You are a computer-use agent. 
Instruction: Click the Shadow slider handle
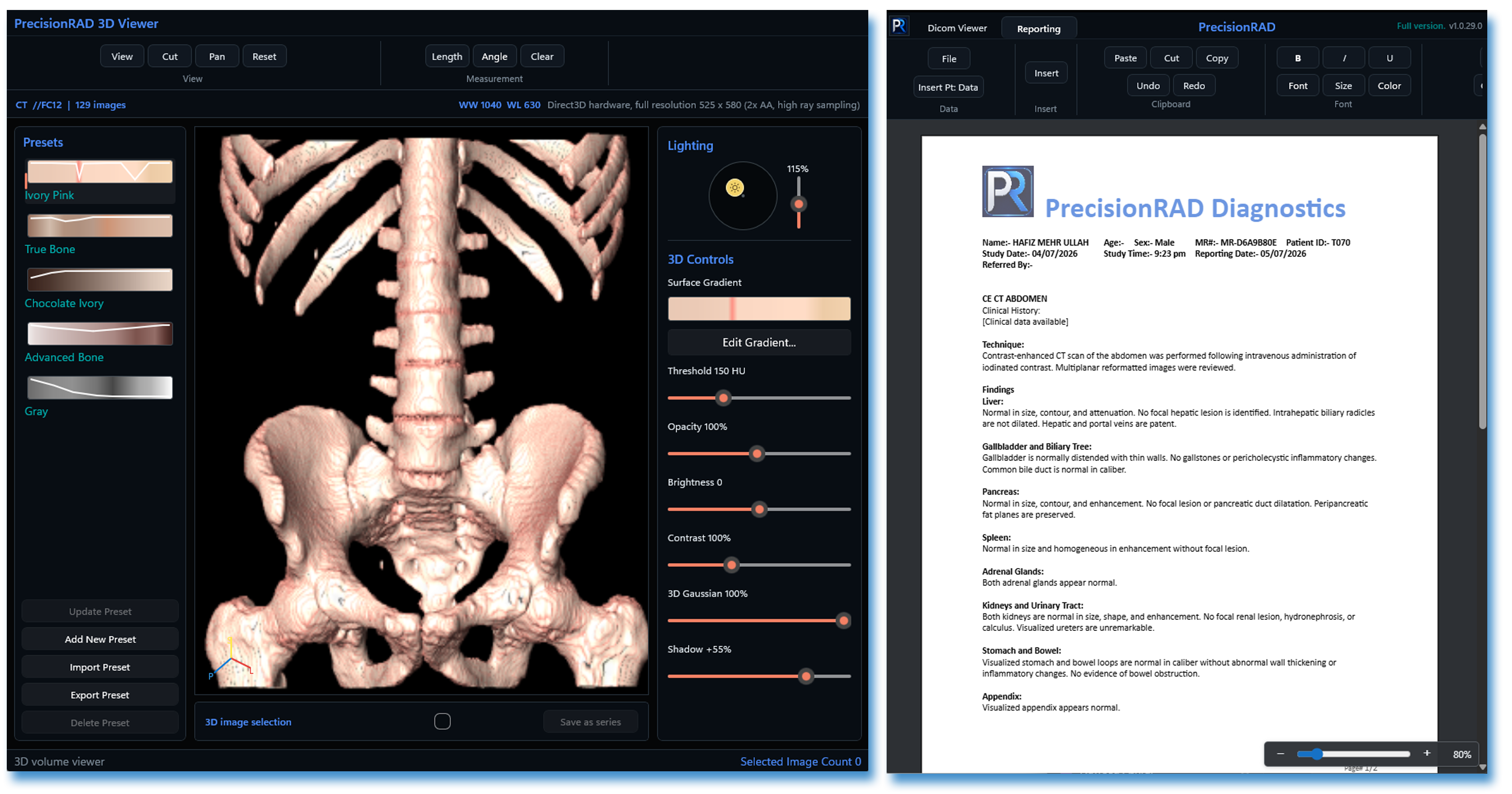pos(806,677)
